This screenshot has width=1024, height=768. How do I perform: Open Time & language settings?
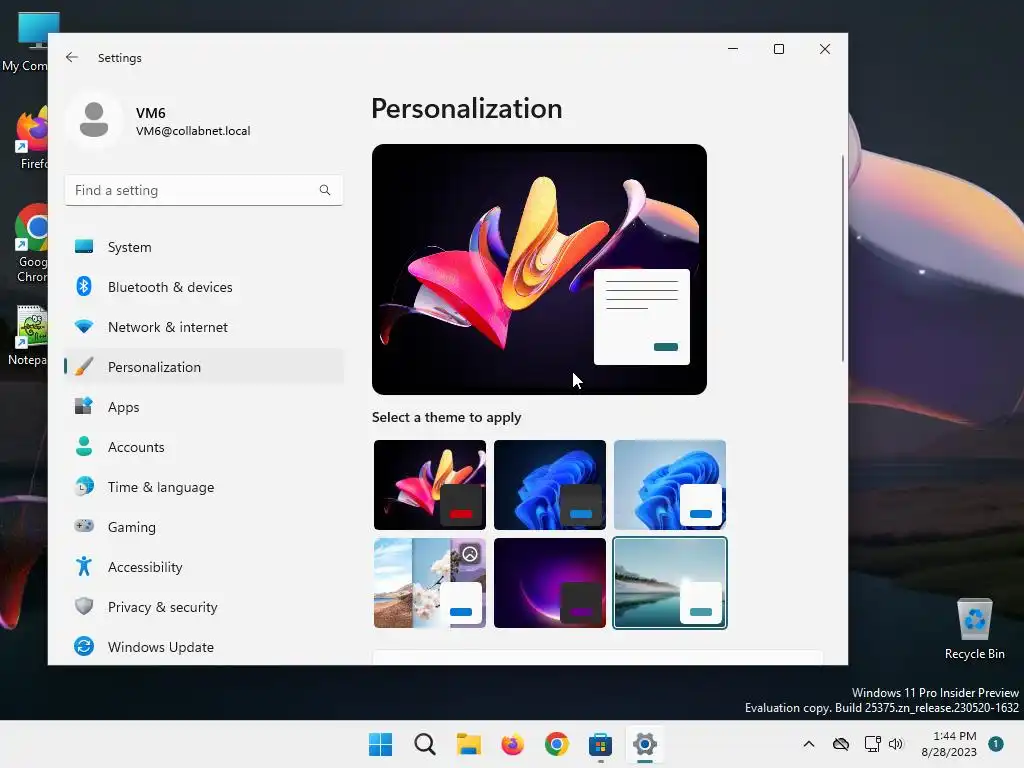coord(204,487)
